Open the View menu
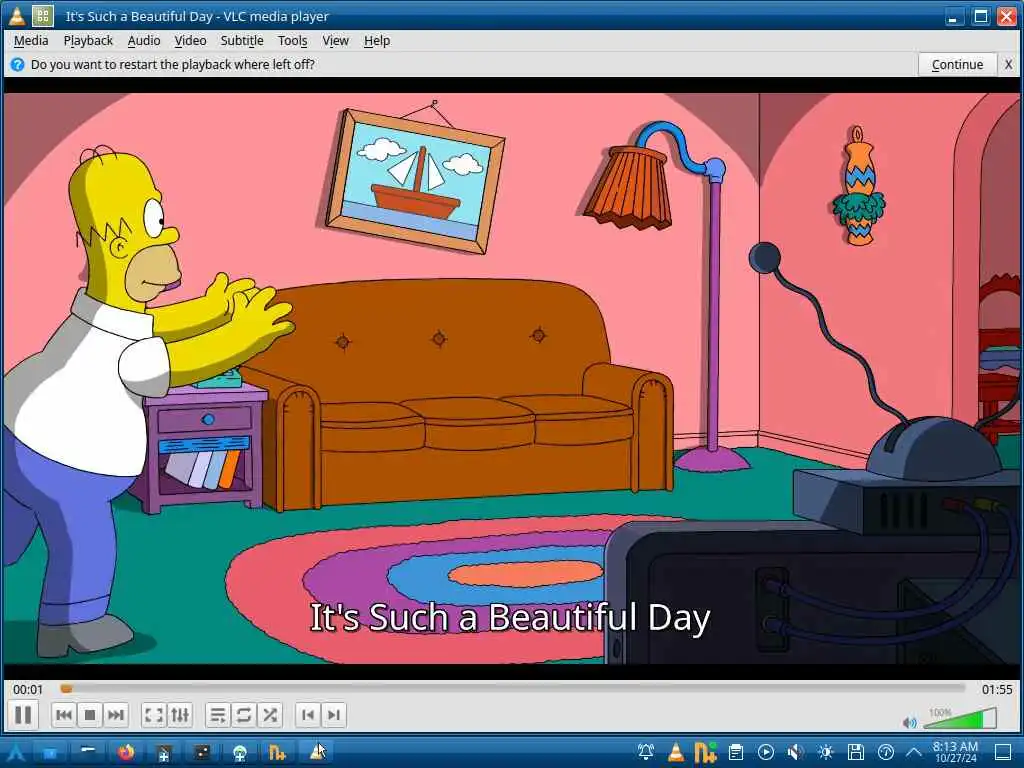 pyautogui.click(x=335, y=40)
